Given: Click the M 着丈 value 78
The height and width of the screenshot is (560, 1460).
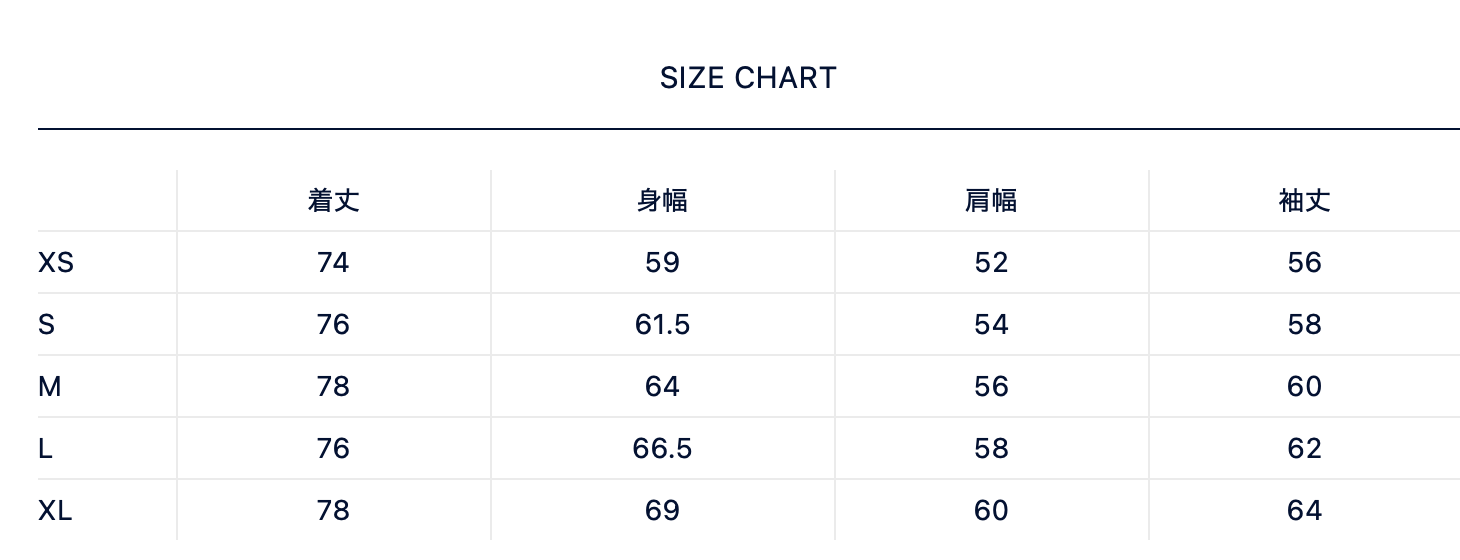Looking at the screenshot, I should pos(333,387).
